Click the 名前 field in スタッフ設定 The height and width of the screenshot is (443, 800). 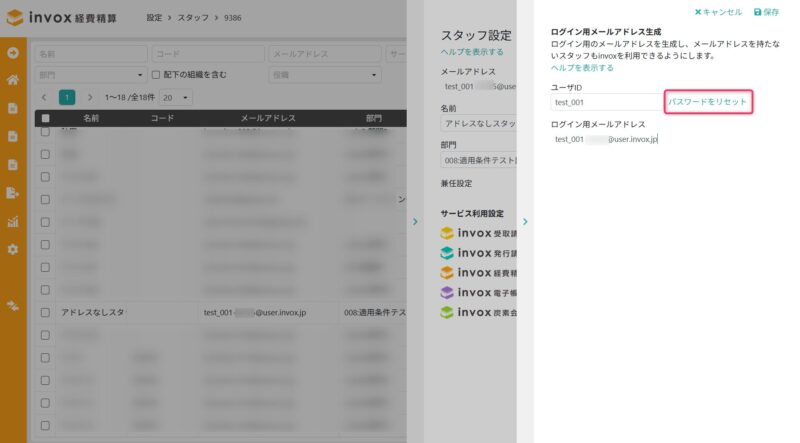pos(479,124)
